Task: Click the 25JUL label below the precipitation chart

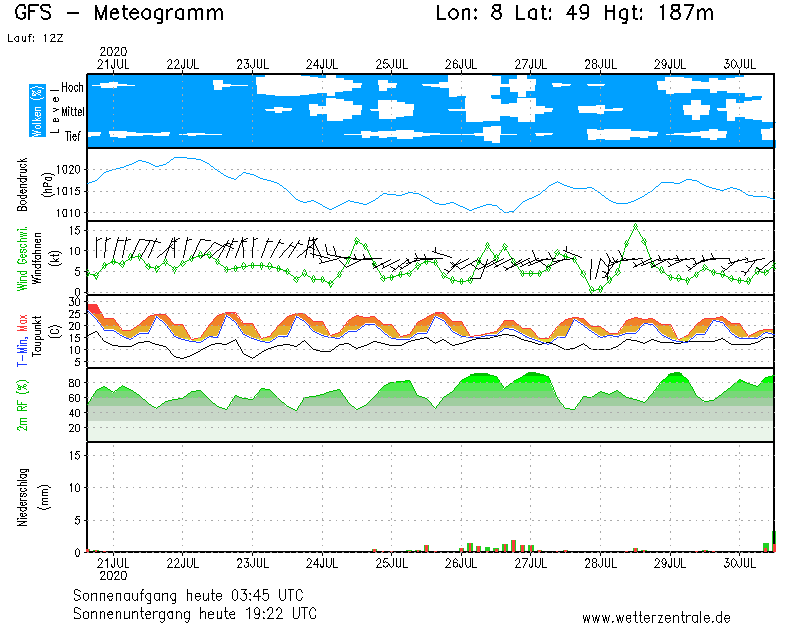Action: tap(392, 564)
